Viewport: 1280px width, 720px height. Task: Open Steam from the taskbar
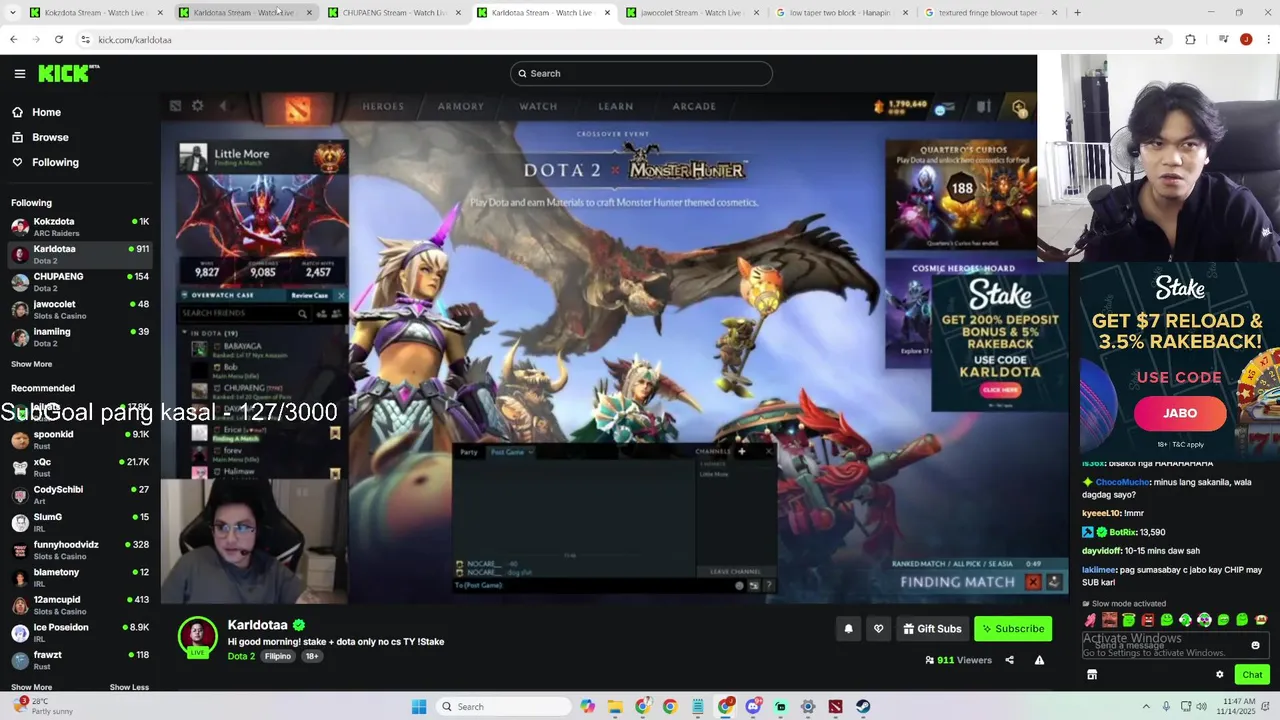(862, 707)
